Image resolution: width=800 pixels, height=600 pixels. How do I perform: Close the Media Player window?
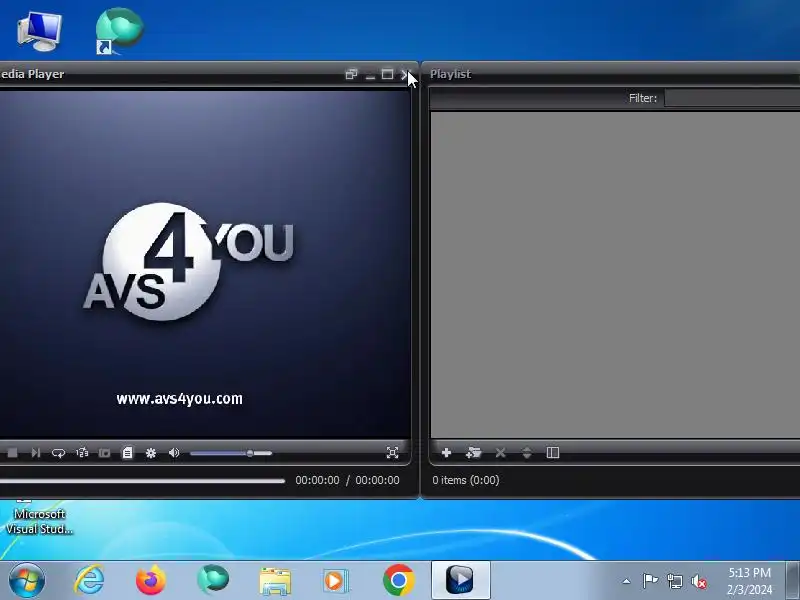tap(405, 74)
